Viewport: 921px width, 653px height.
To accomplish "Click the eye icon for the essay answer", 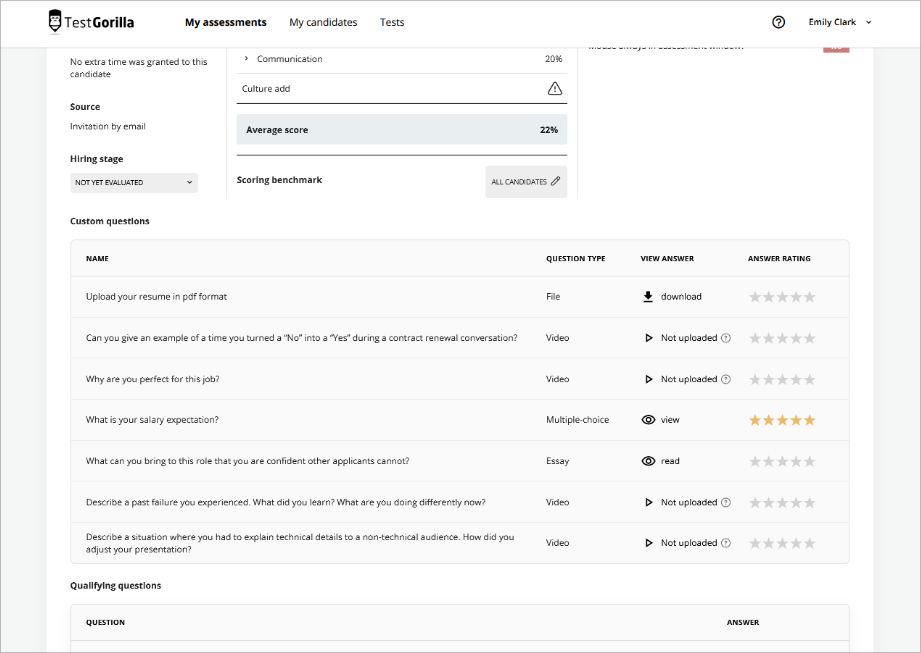I will 648,461.
